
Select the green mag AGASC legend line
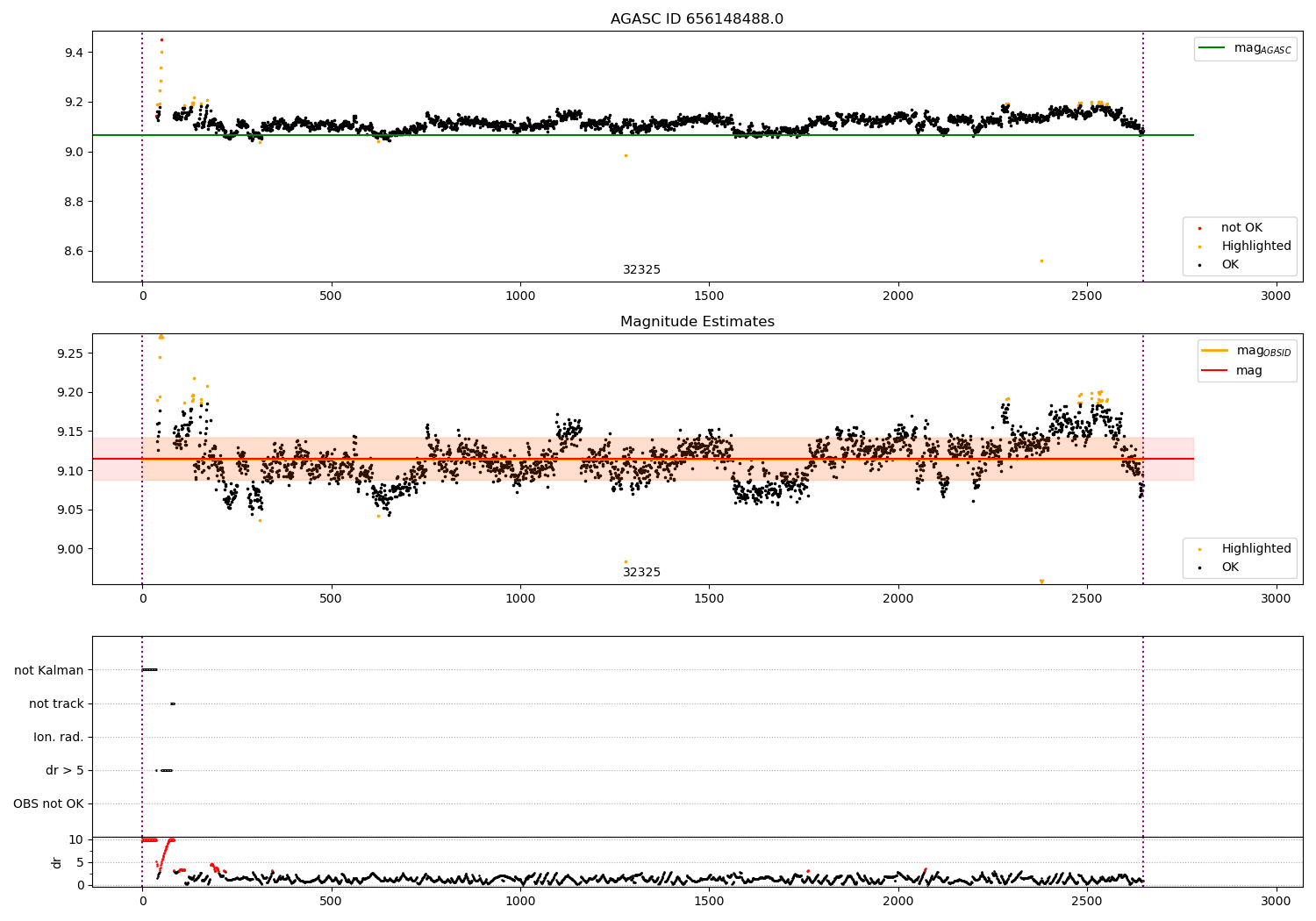coord(1212,48)
